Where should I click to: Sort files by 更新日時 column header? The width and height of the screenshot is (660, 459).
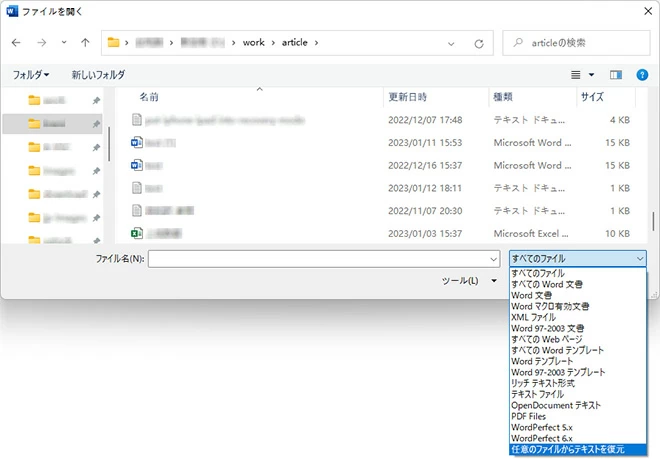click(412, 97)
